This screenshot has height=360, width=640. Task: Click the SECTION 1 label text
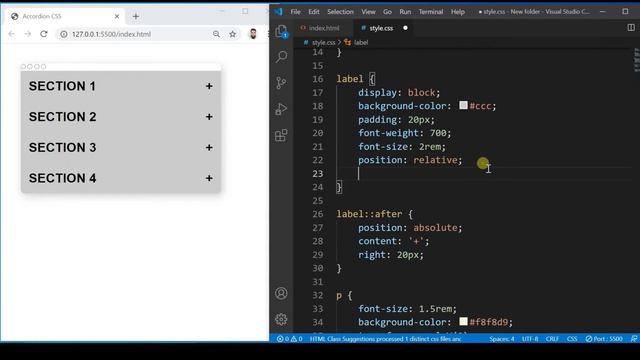62,86
